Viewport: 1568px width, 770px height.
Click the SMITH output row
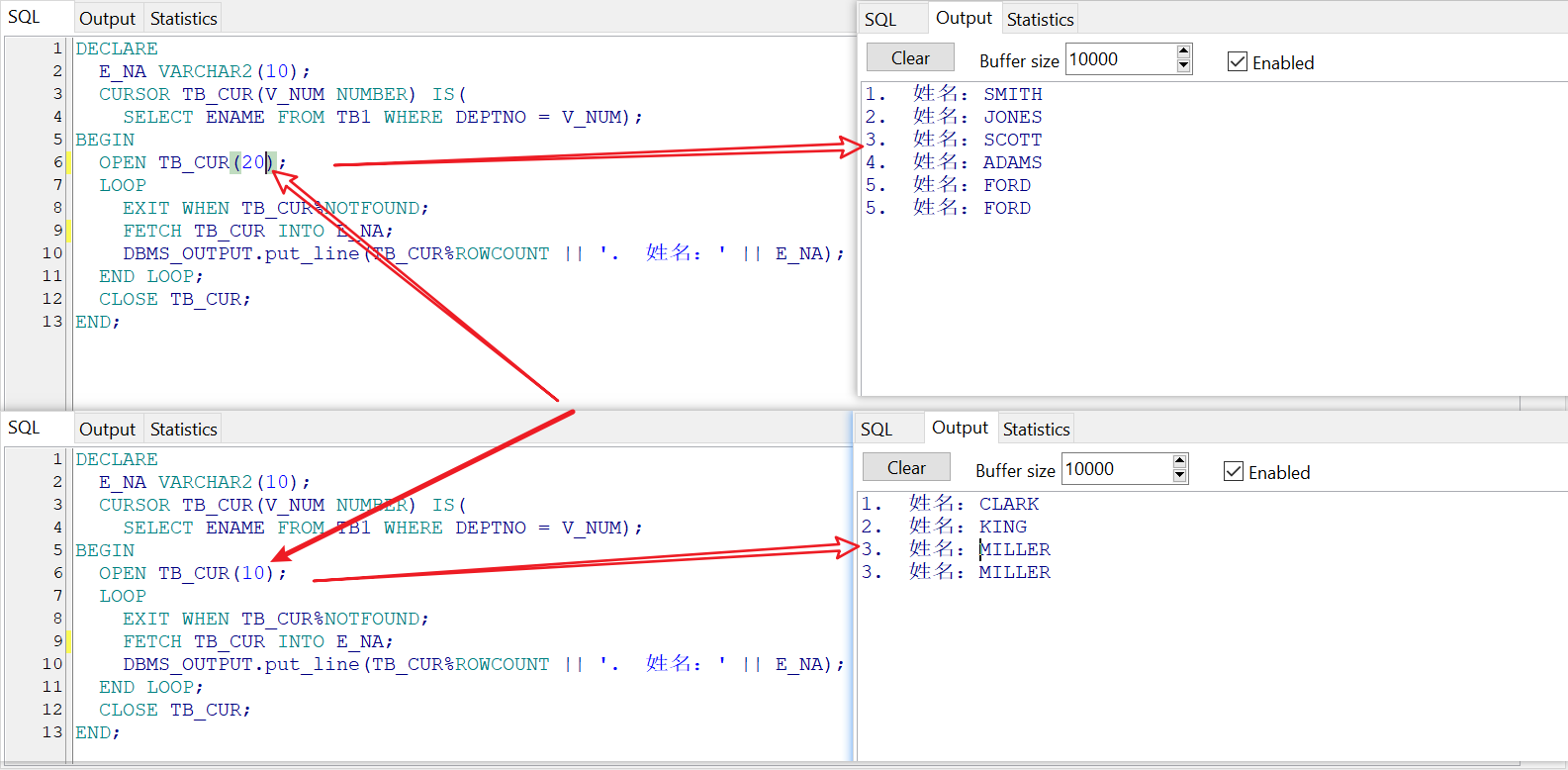pos(954,94)
